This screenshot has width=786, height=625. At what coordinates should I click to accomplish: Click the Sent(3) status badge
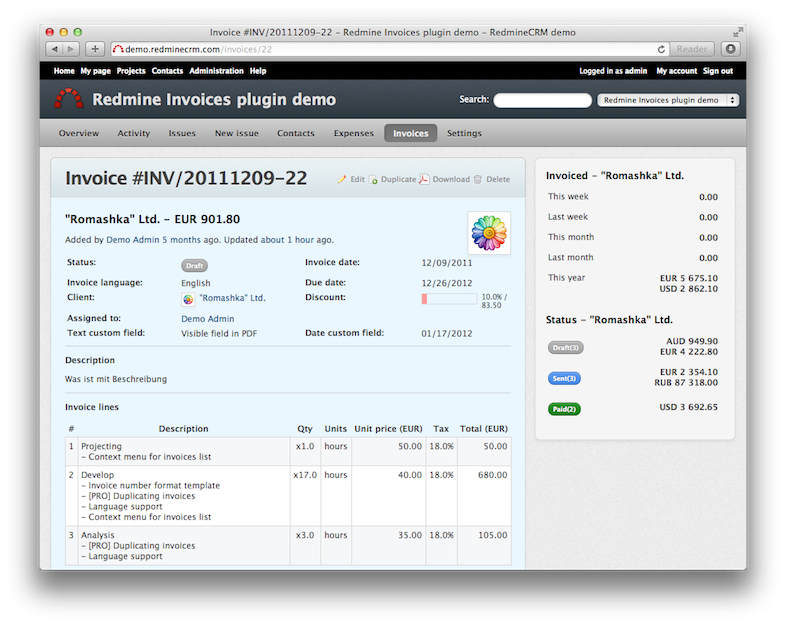tap(565, 378)
